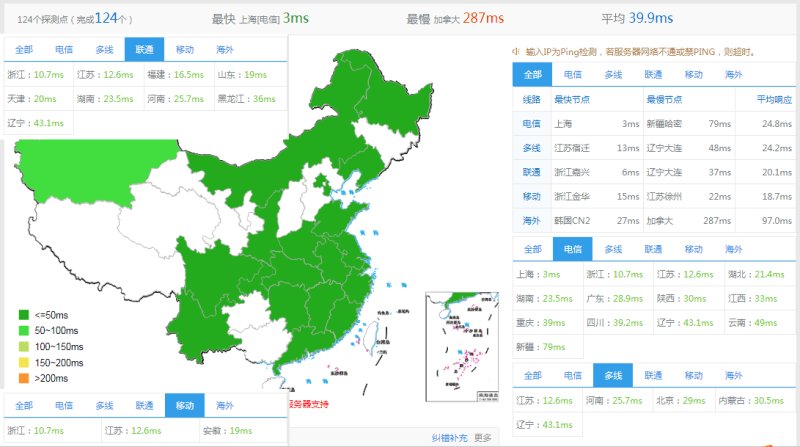Open 全部 tab above the 线路 summary table

point(532,74)
